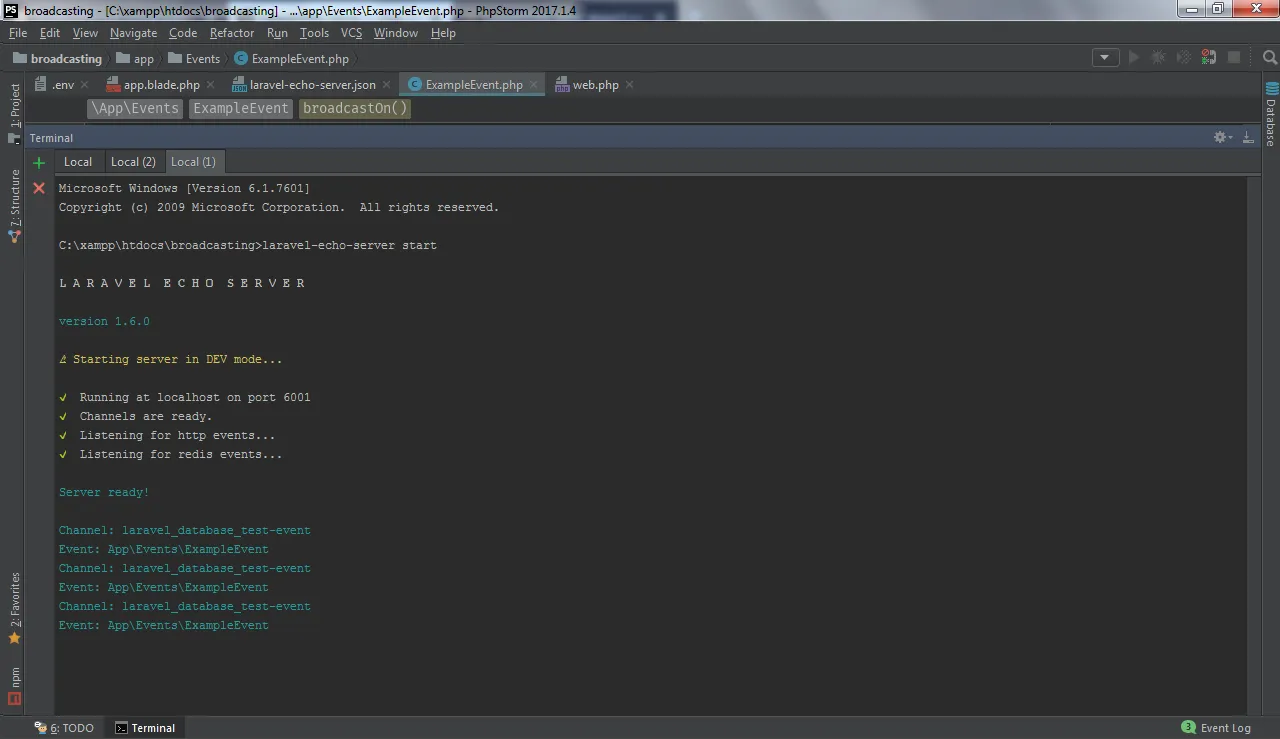Click the 'L A R A V E L E C H O S E R V E R' banner
The width and height of the screenshot is (1280, 739).
tap(183, 283)
